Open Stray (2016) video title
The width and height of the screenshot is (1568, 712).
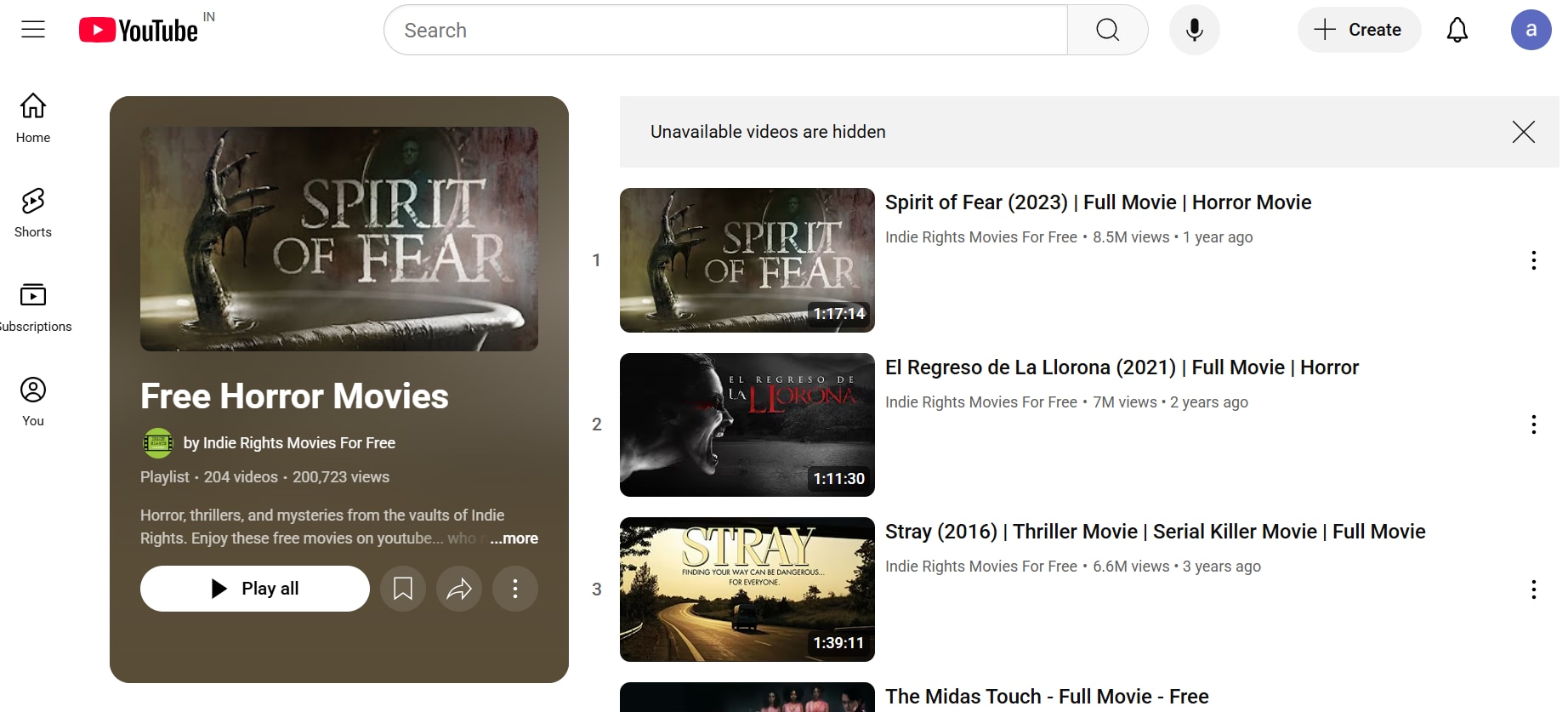(x=1155, y=532)
